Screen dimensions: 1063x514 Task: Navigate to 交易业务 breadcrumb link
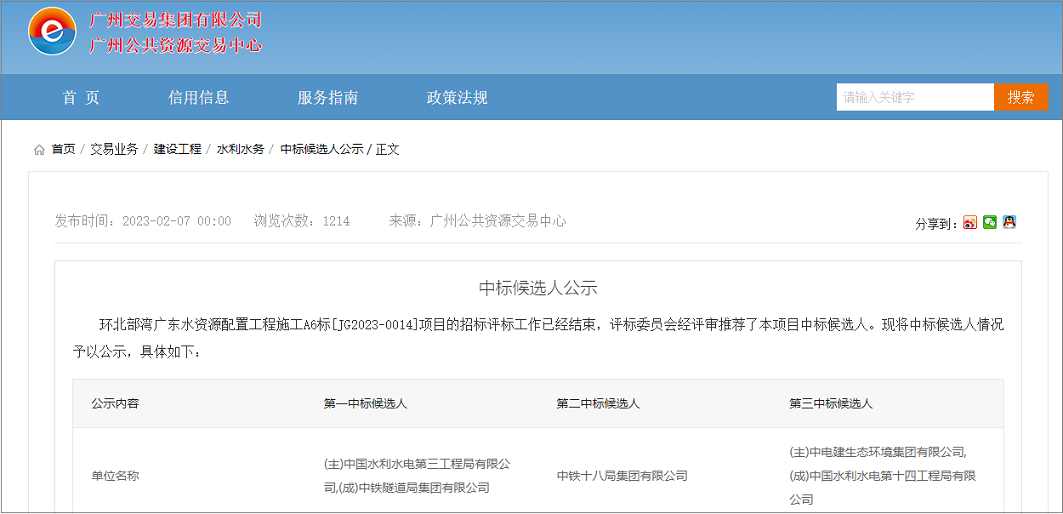point(114,149)
